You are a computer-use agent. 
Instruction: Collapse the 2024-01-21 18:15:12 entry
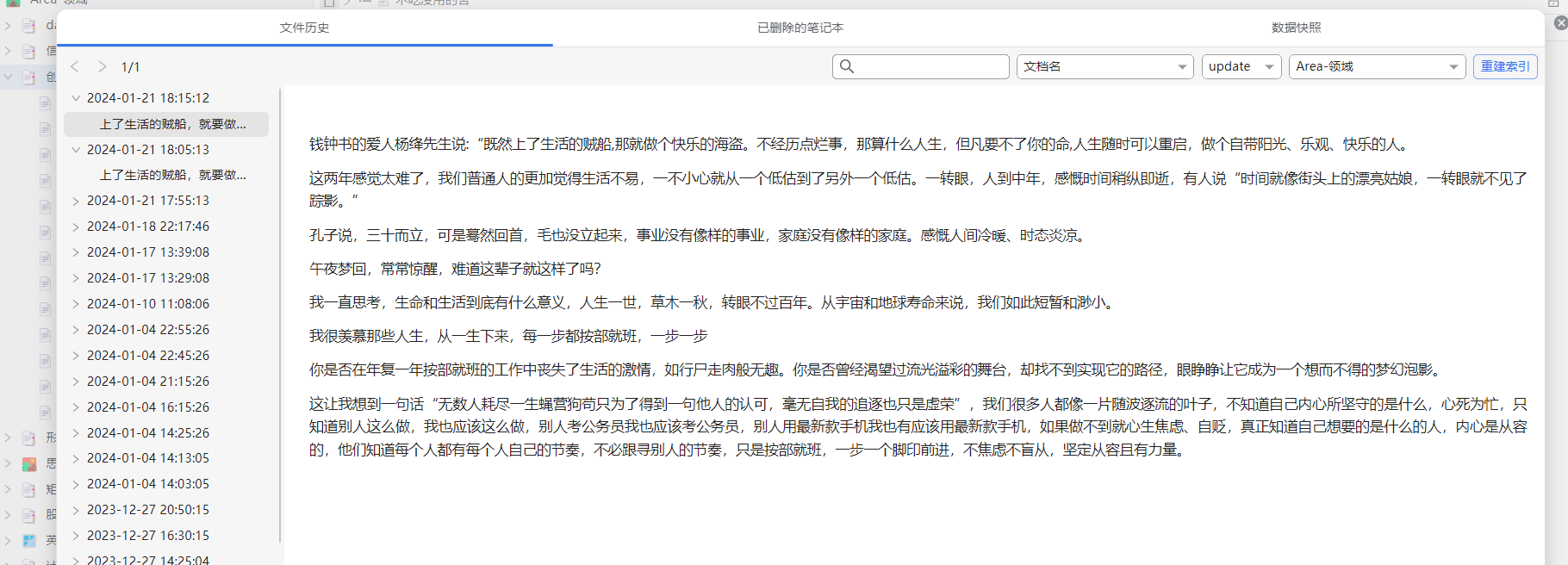76,98
